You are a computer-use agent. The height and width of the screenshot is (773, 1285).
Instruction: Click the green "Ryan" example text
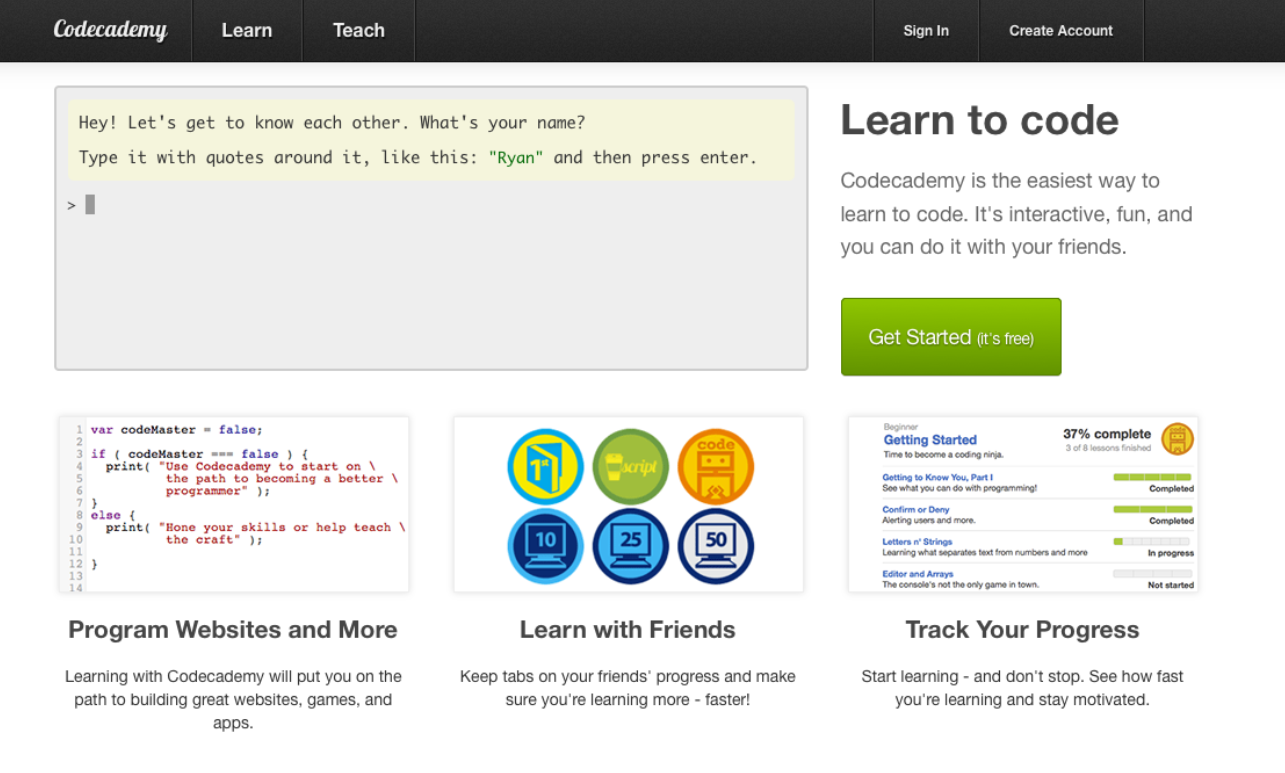click(516, 157)
